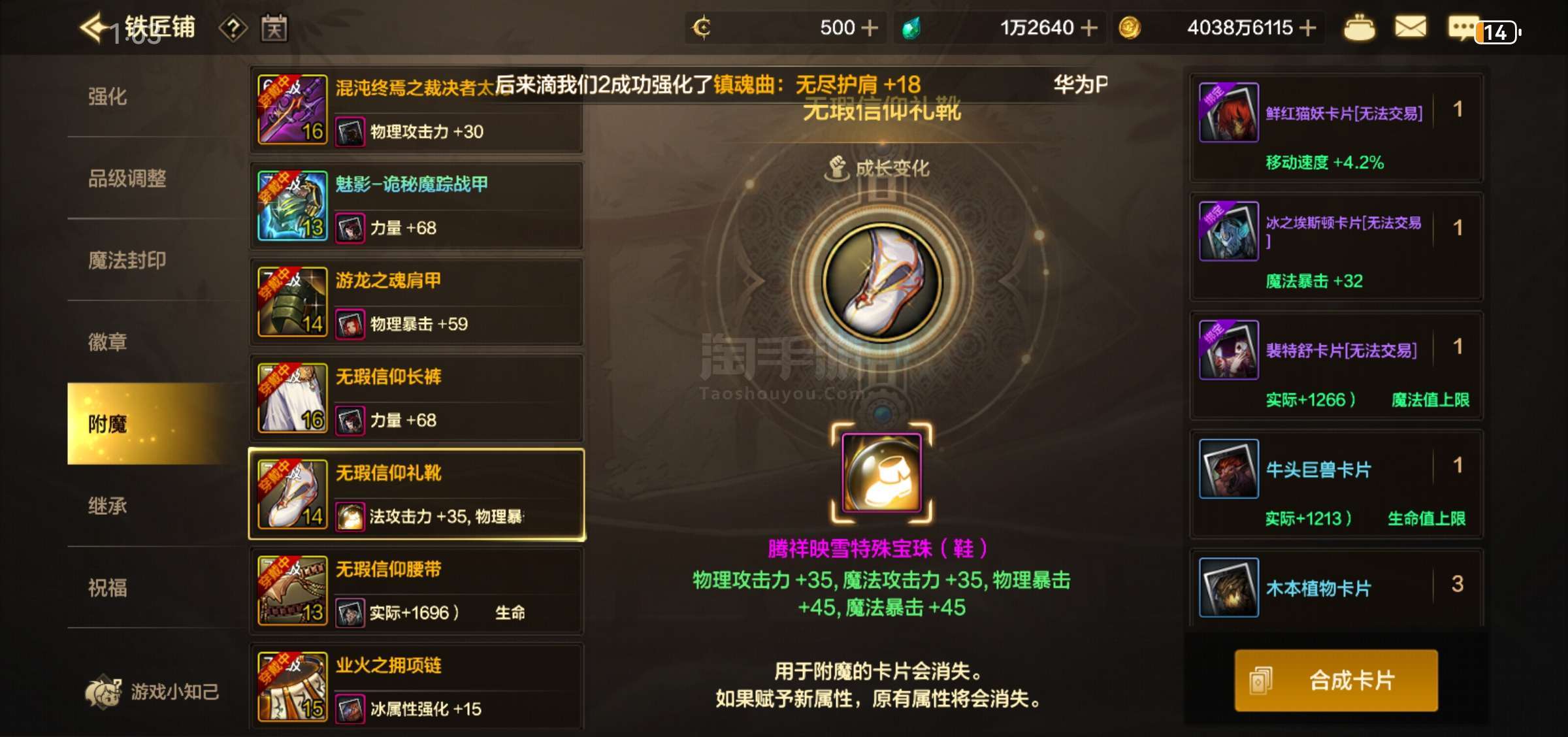Click the back arrow beside 铁匠铺

tap(95, 27)
